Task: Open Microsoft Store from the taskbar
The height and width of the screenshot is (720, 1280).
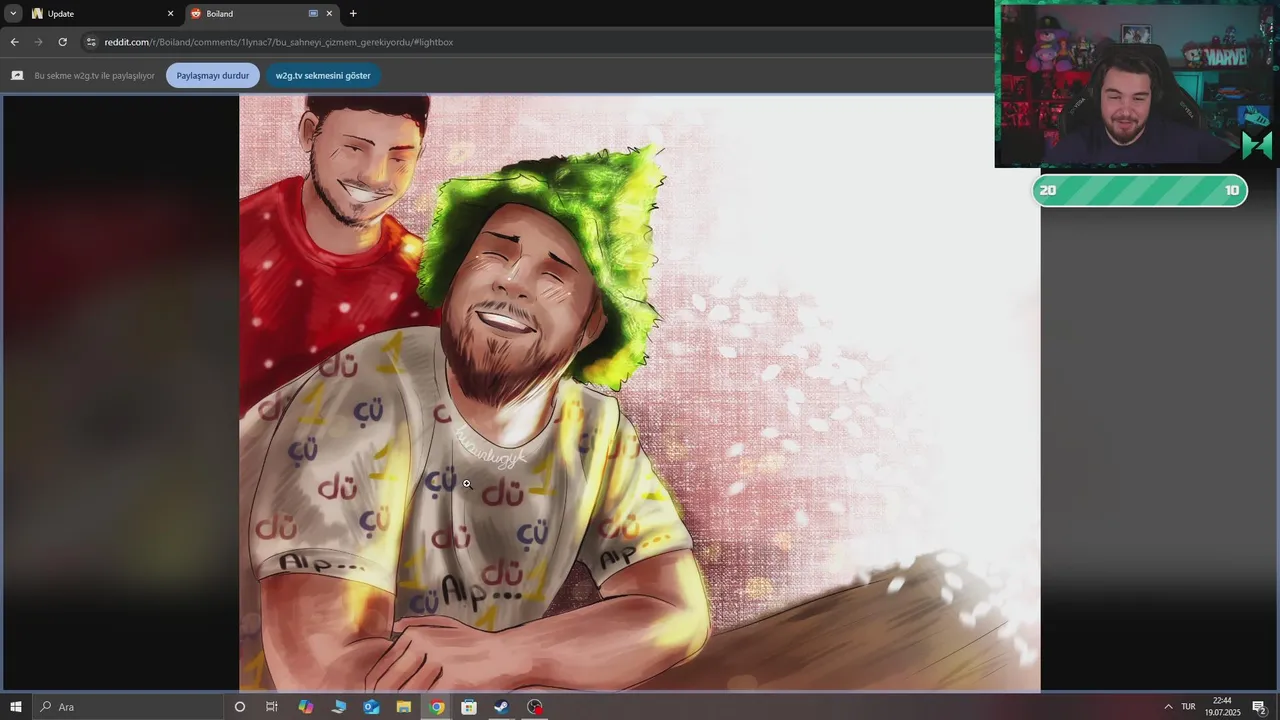Action: point(469,707)
